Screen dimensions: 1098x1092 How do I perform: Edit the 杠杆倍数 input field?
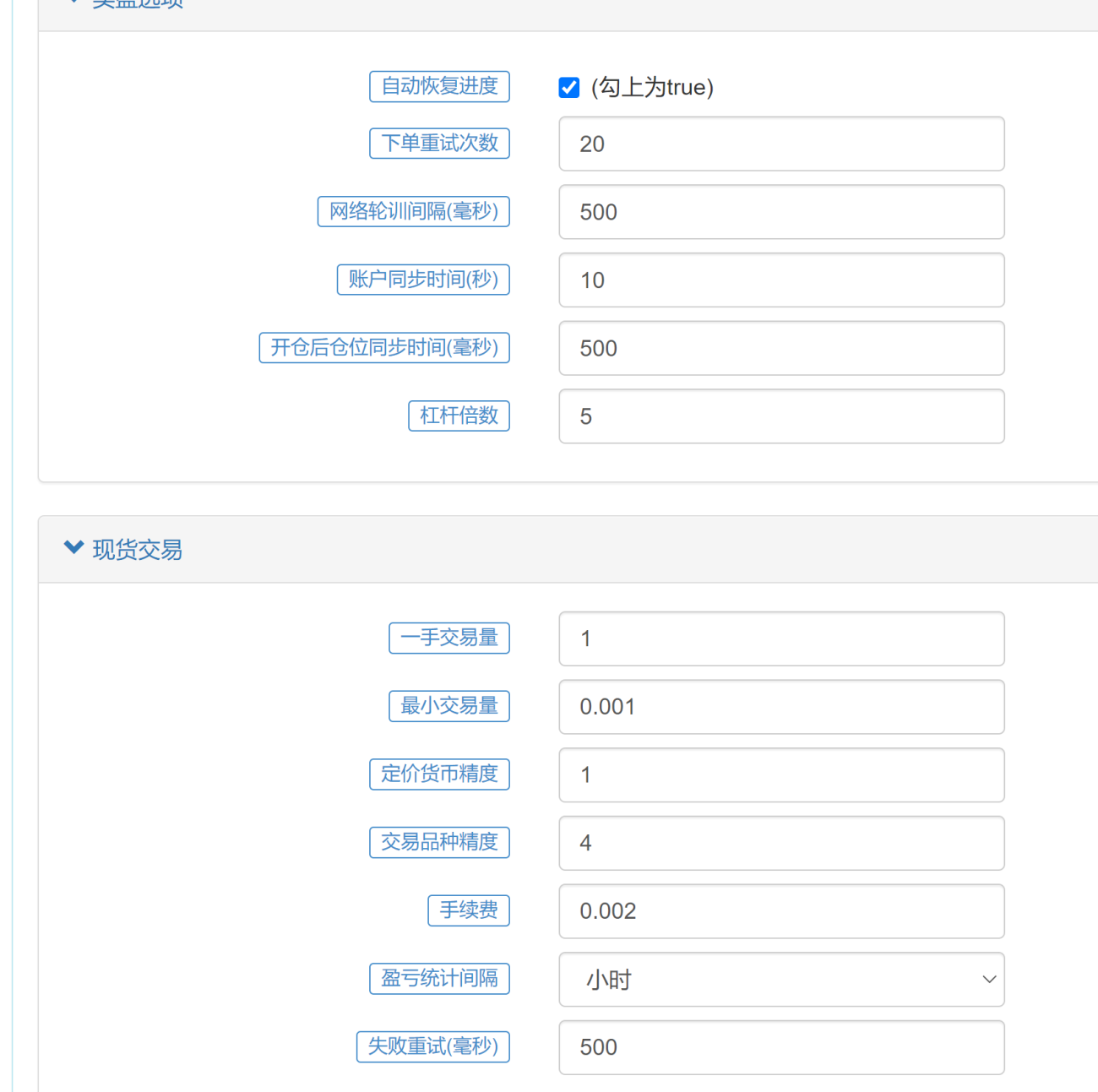click(x=781, y=416)
